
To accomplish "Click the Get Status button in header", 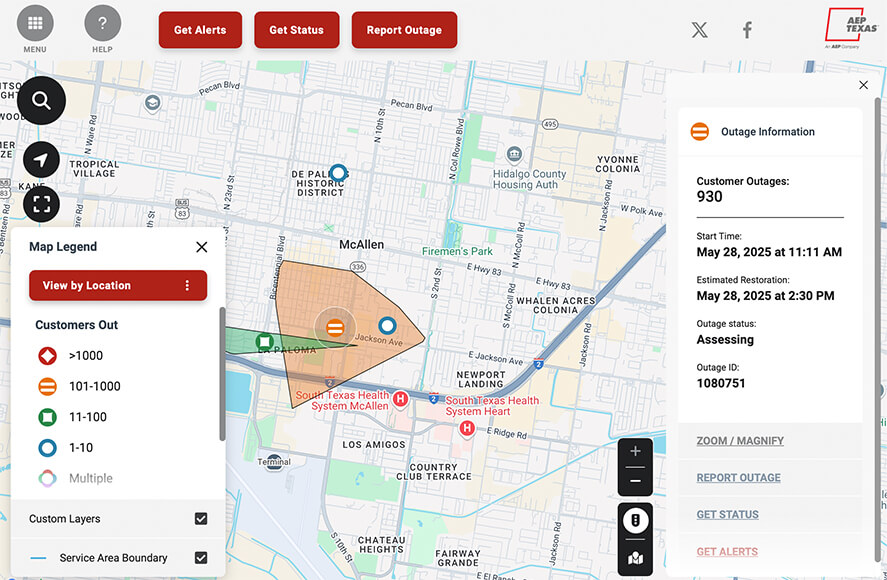I will (x=296, y=30).
